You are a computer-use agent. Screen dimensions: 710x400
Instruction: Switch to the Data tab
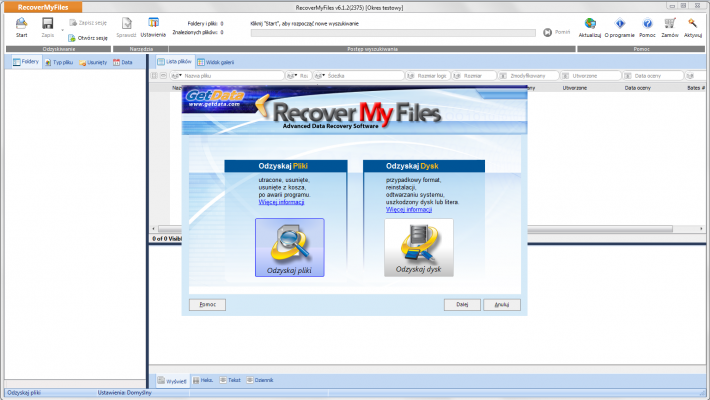pyautogui.click(x=123, y=63)
